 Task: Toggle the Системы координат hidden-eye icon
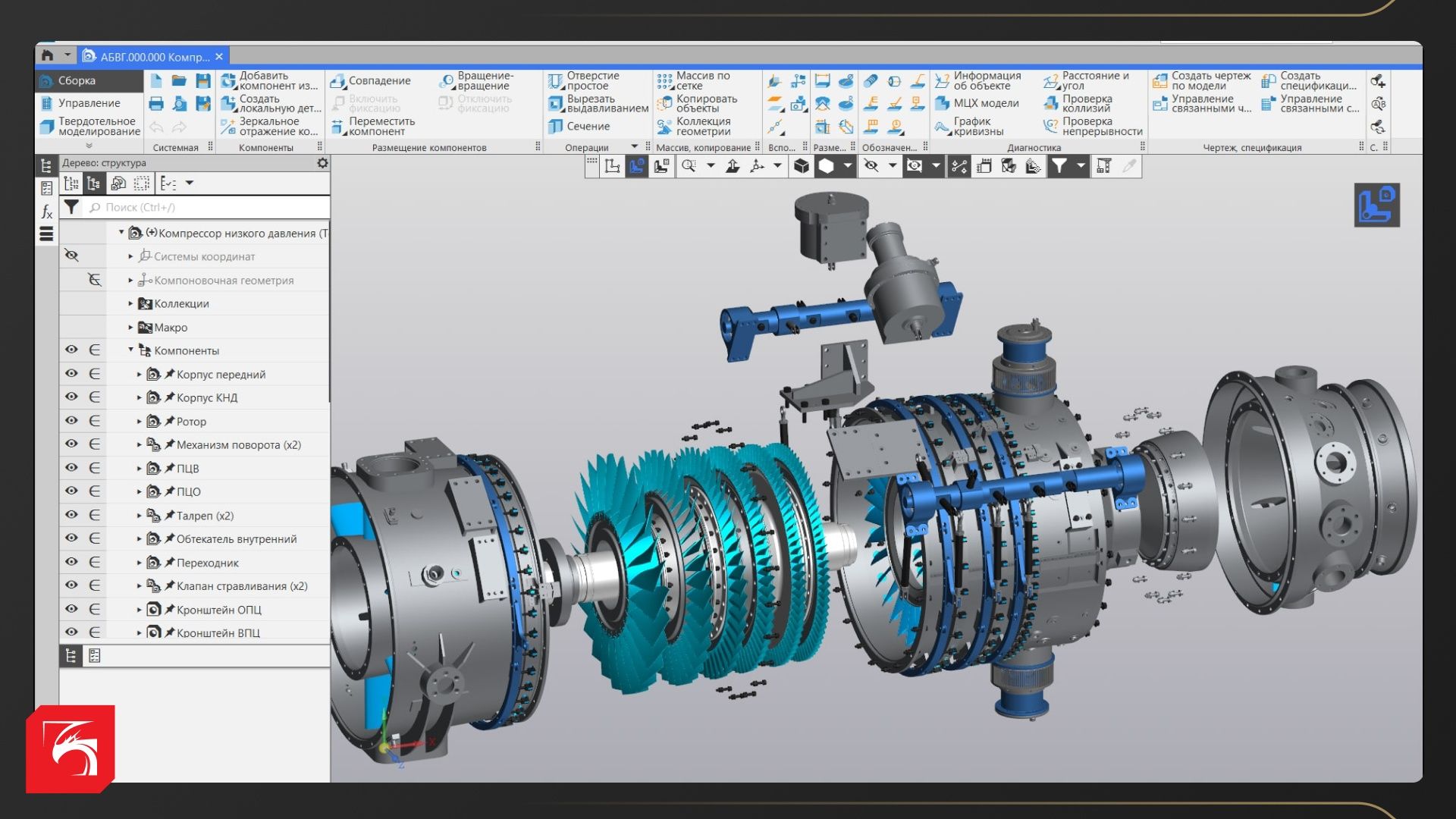tap(71, 256)
